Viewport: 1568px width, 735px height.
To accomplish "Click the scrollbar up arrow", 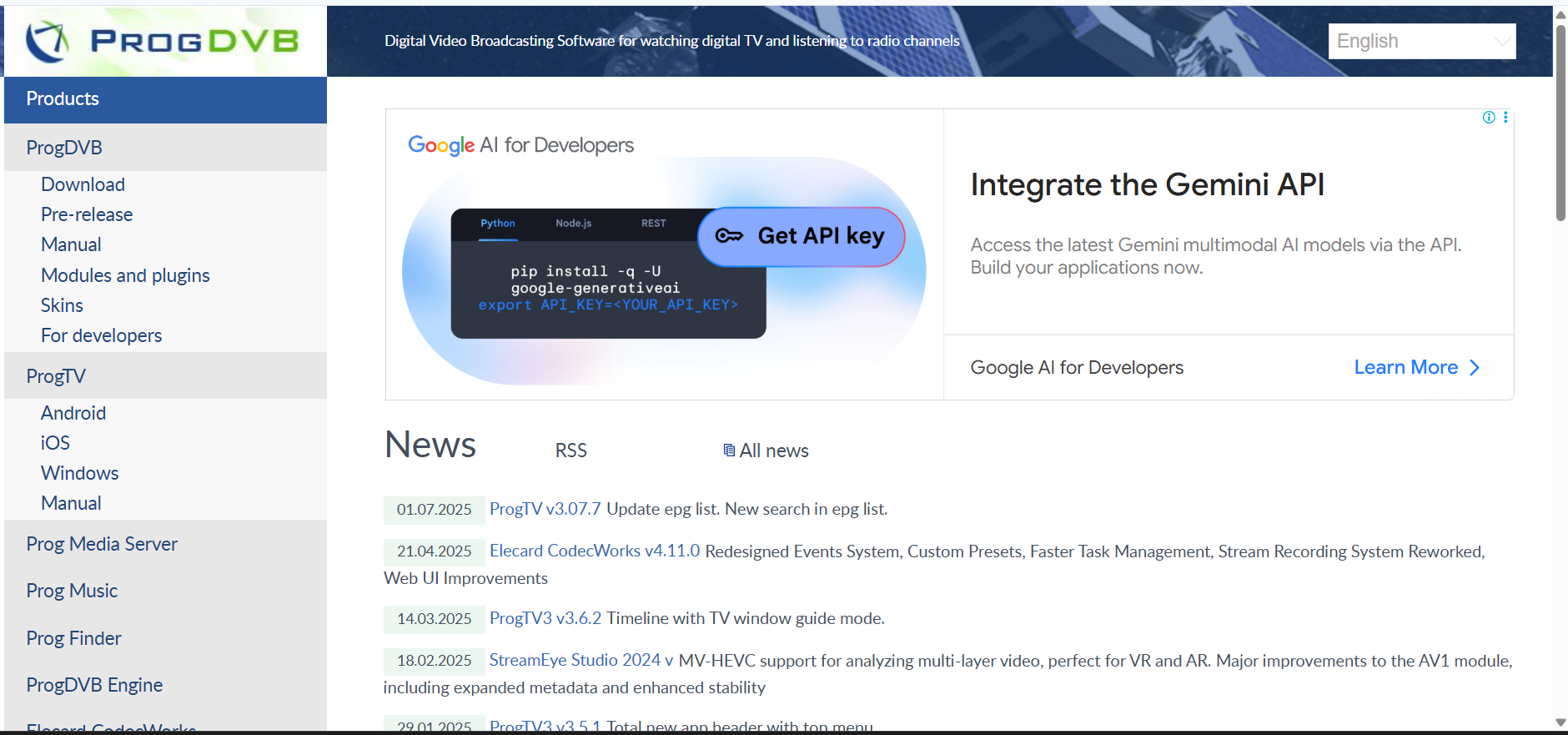I will tap(1560, 14).
